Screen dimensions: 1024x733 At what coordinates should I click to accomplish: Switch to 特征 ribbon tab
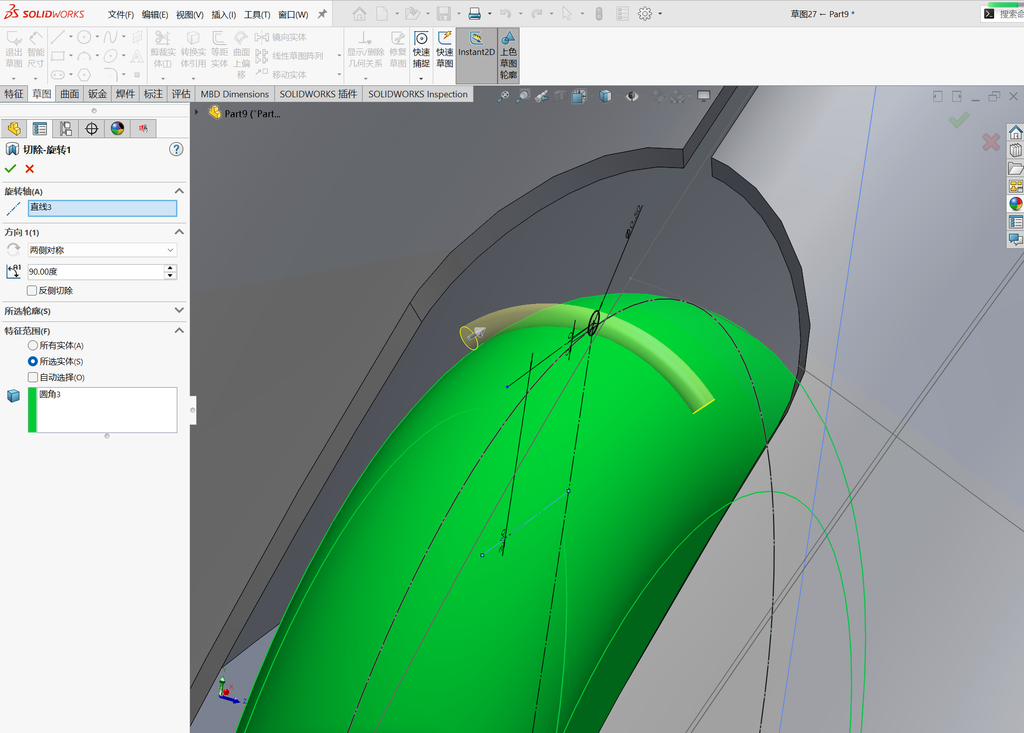click(14, 94)
